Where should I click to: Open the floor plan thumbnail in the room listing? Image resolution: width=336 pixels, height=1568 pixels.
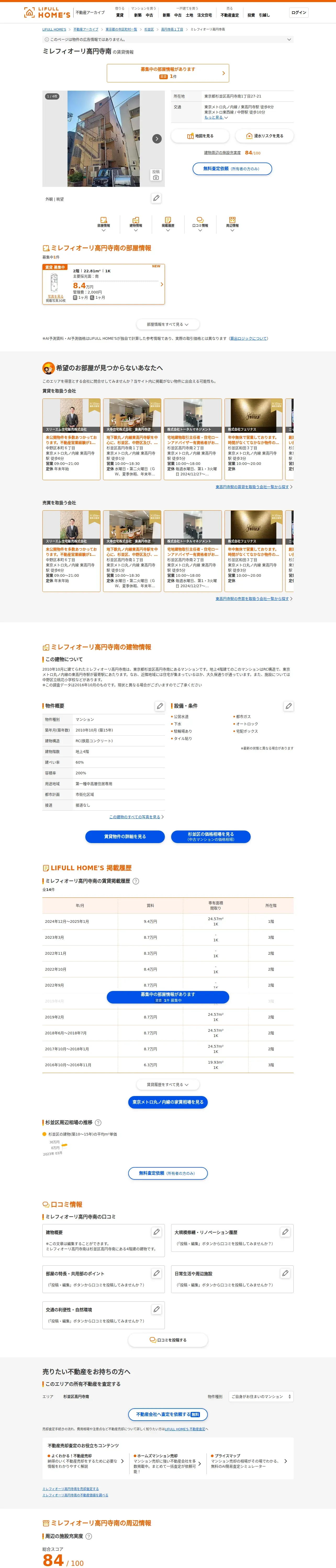55,283
